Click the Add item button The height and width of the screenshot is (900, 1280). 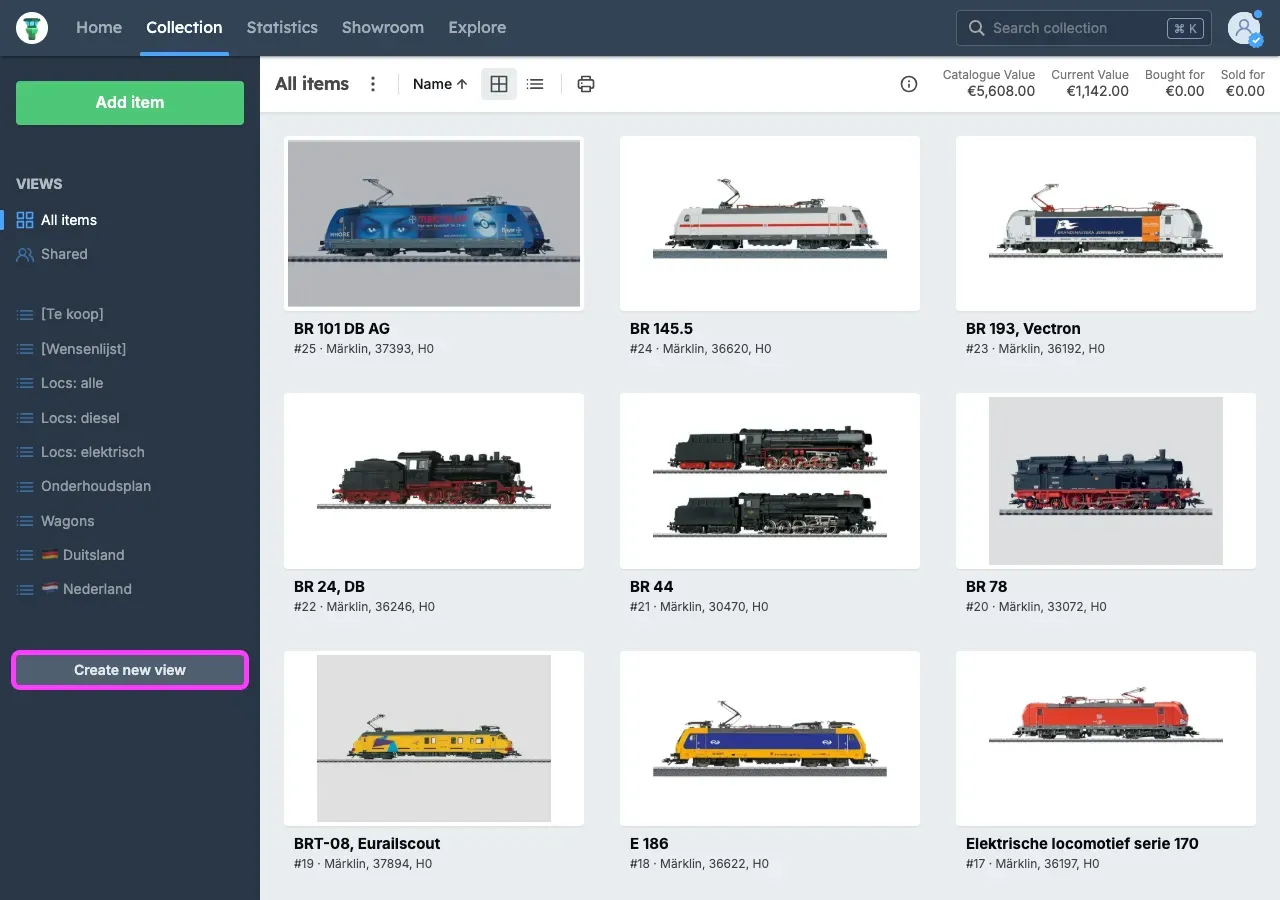[x=130, y=102]
